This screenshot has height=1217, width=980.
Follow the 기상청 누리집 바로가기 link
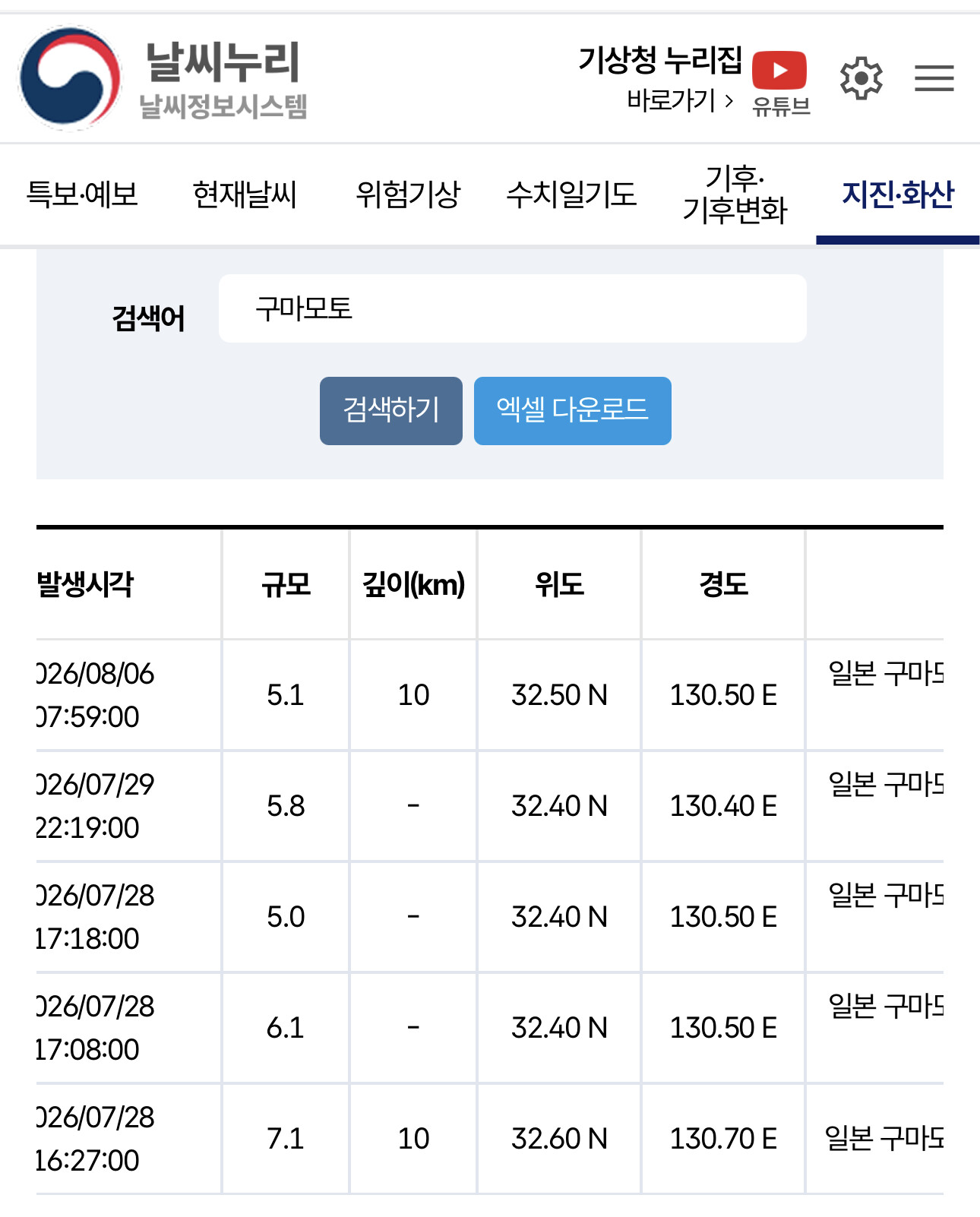click(x=659, y=80)
